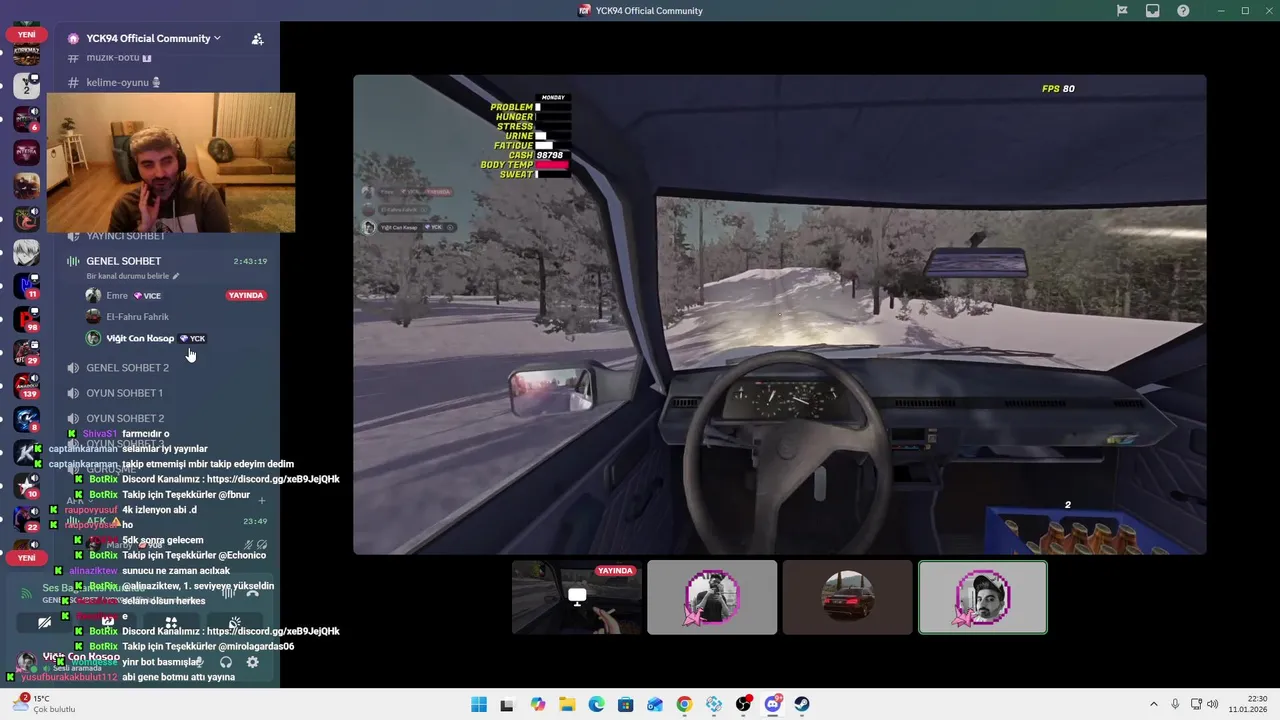The height and width of the screenshot is (720, 1280).
Task: Select user Emre in voice channel
Action: click(x=117, y=296)
